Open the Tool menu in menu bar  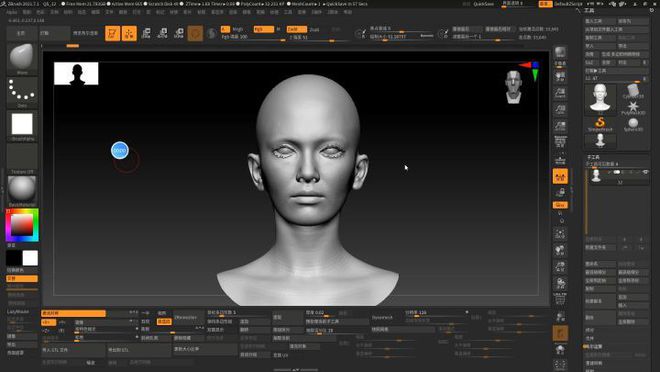coord(288,12)
